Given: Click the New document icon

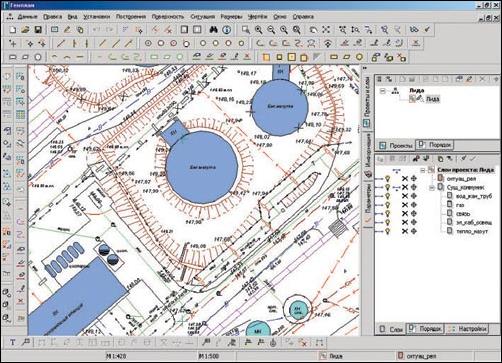Looking at the screenshot, I should [12, 30].
